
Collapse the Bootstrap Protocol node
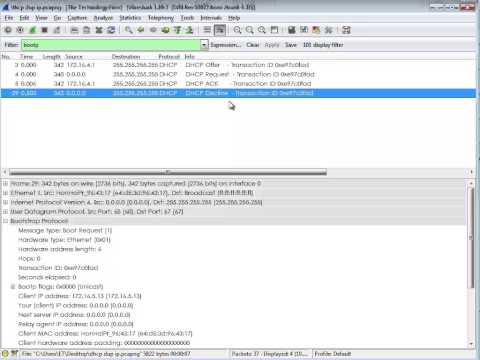click(x=5, y=221)
